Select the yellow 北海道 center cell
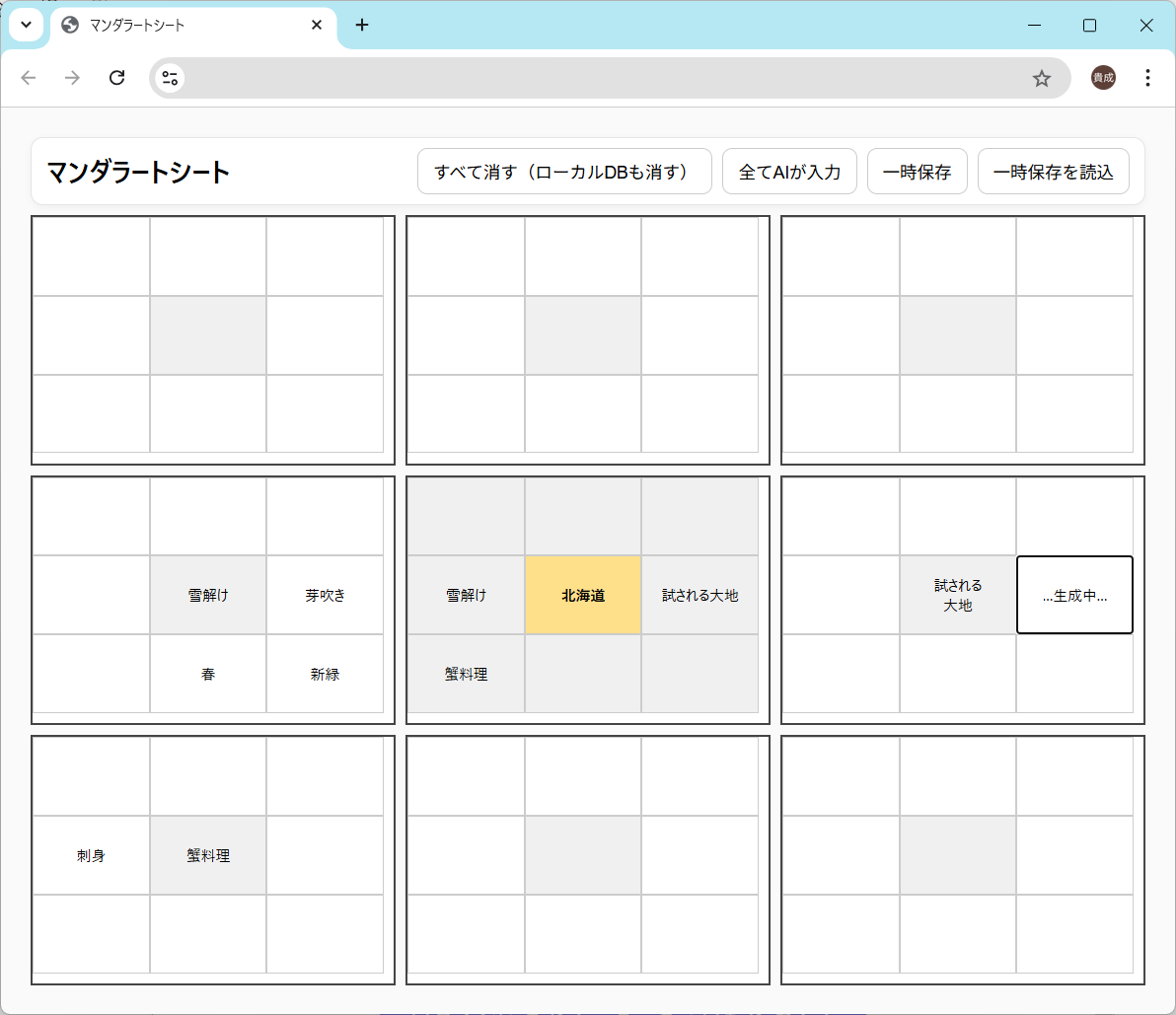1176x1015 pixels. click(583, 595)
